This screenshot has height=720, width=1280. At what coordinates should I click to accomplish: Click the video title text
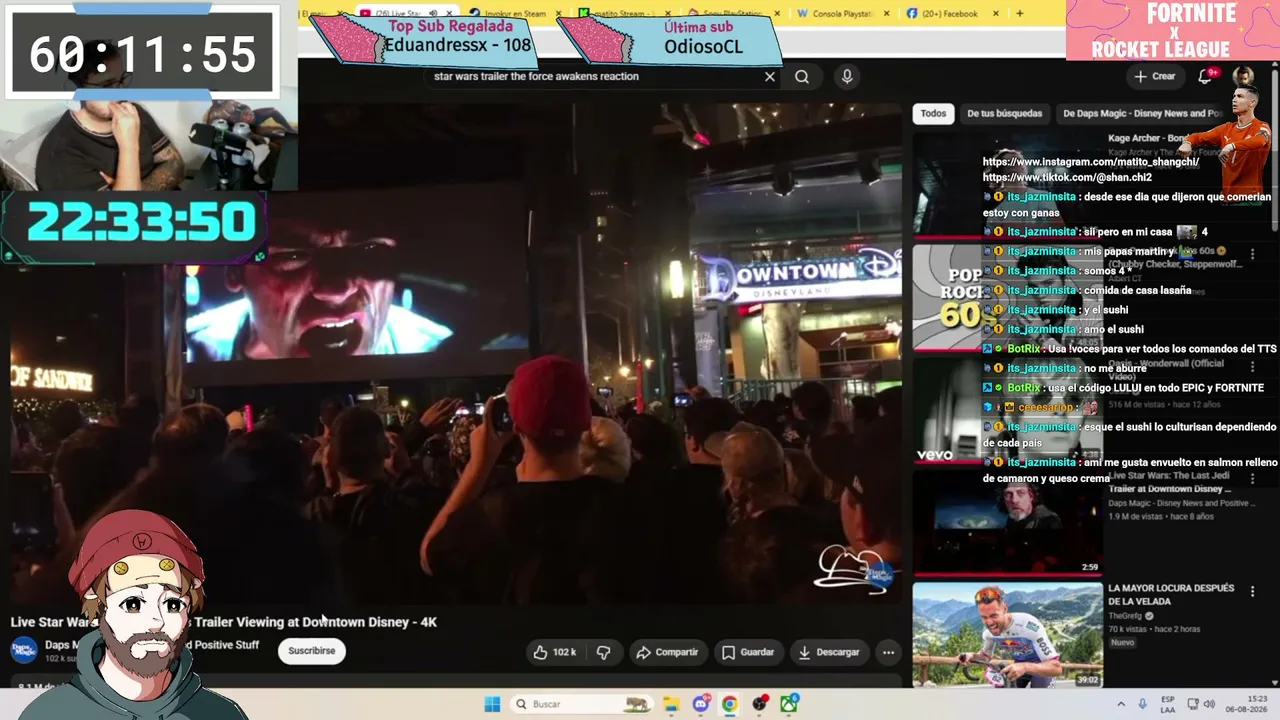224,622
